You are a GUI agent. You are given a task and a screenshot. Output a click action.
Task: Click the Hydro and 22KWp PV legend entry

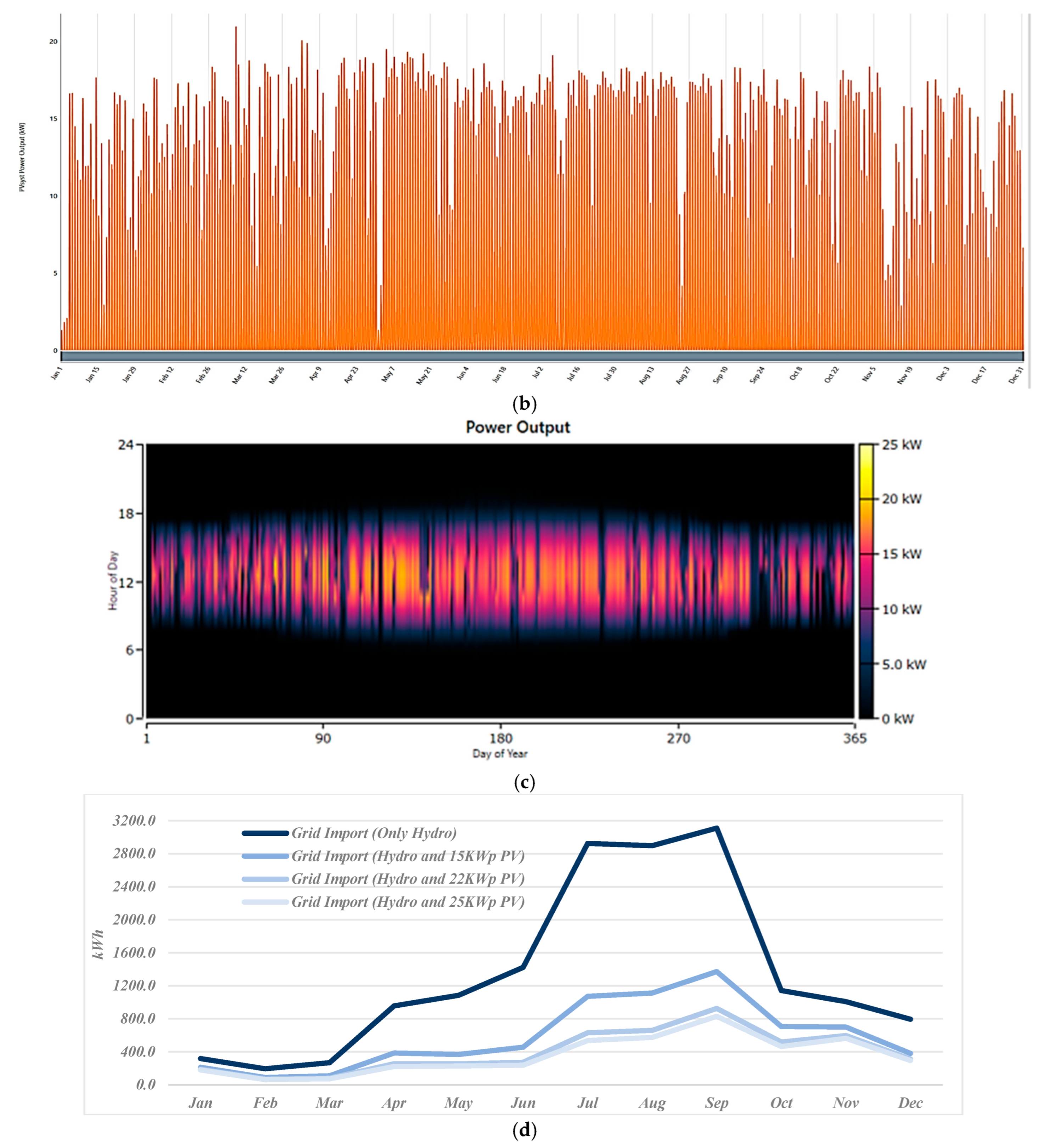pyautogui.click(x=408, y=879)
